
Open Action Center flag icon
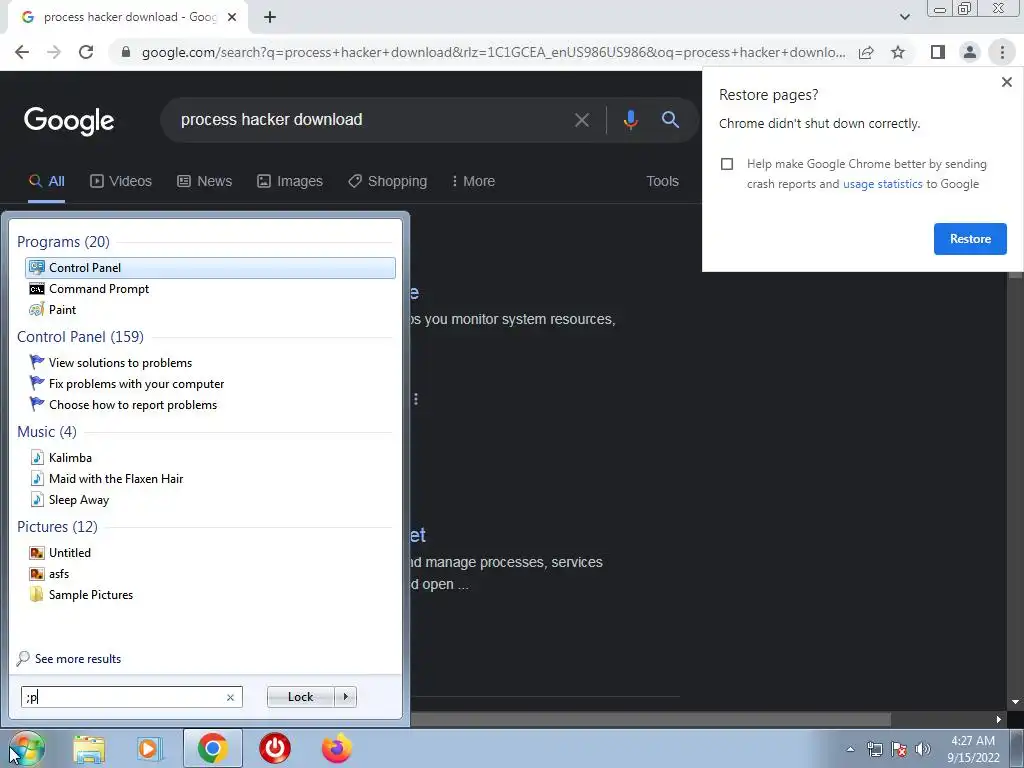coord(899,749)
